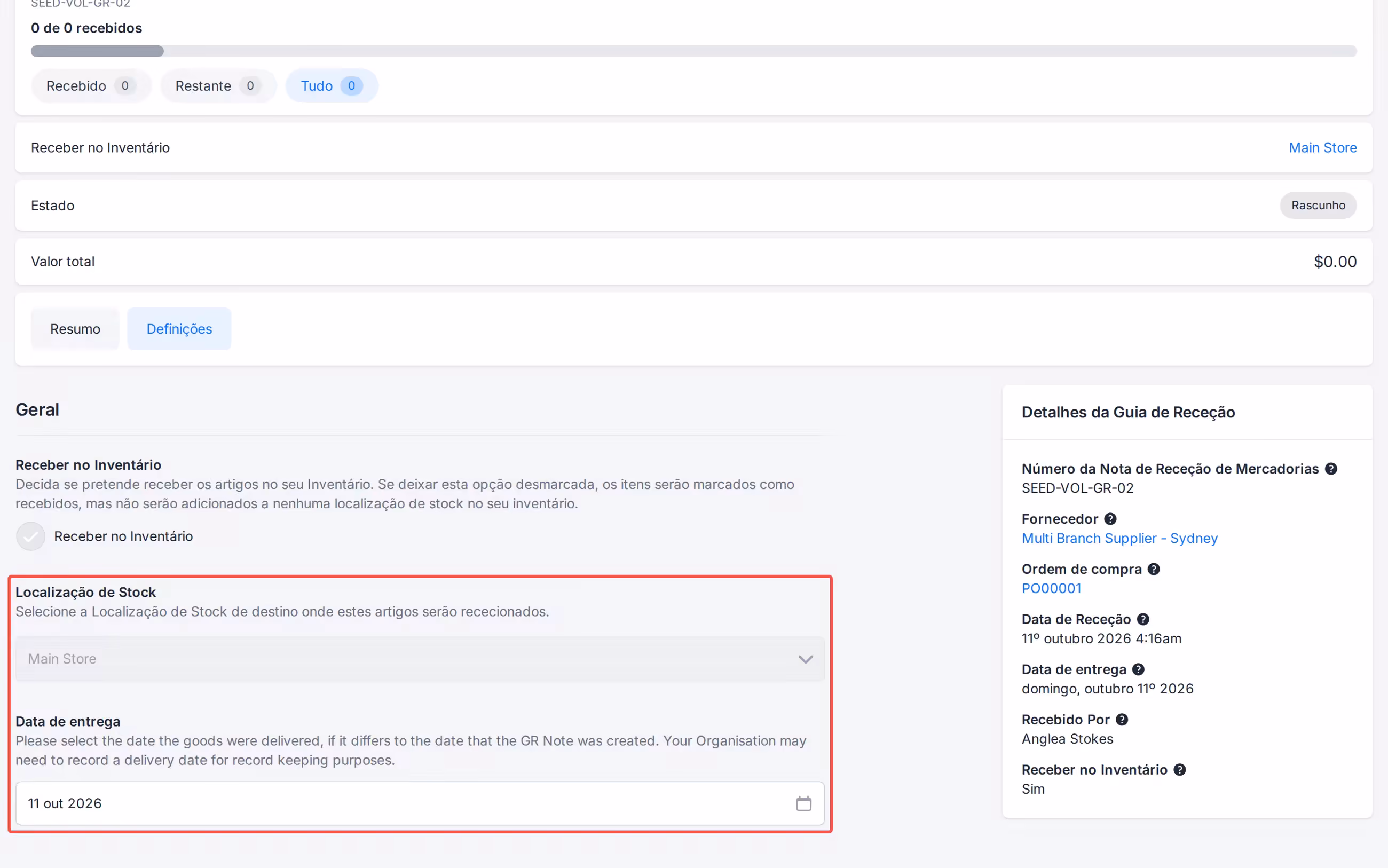The width and height of the screenshot is (1388, 868).
Task: Click the Detalhes da Guia de Receção heading
Action: coord(1128,412)
